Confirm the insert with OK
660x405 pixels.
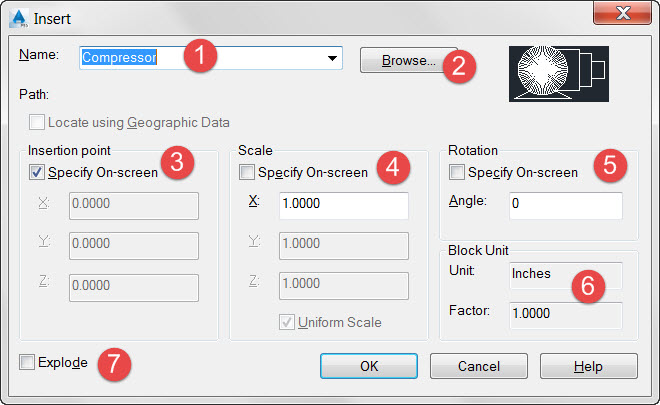pyautogui.click(x=369, y=366)
